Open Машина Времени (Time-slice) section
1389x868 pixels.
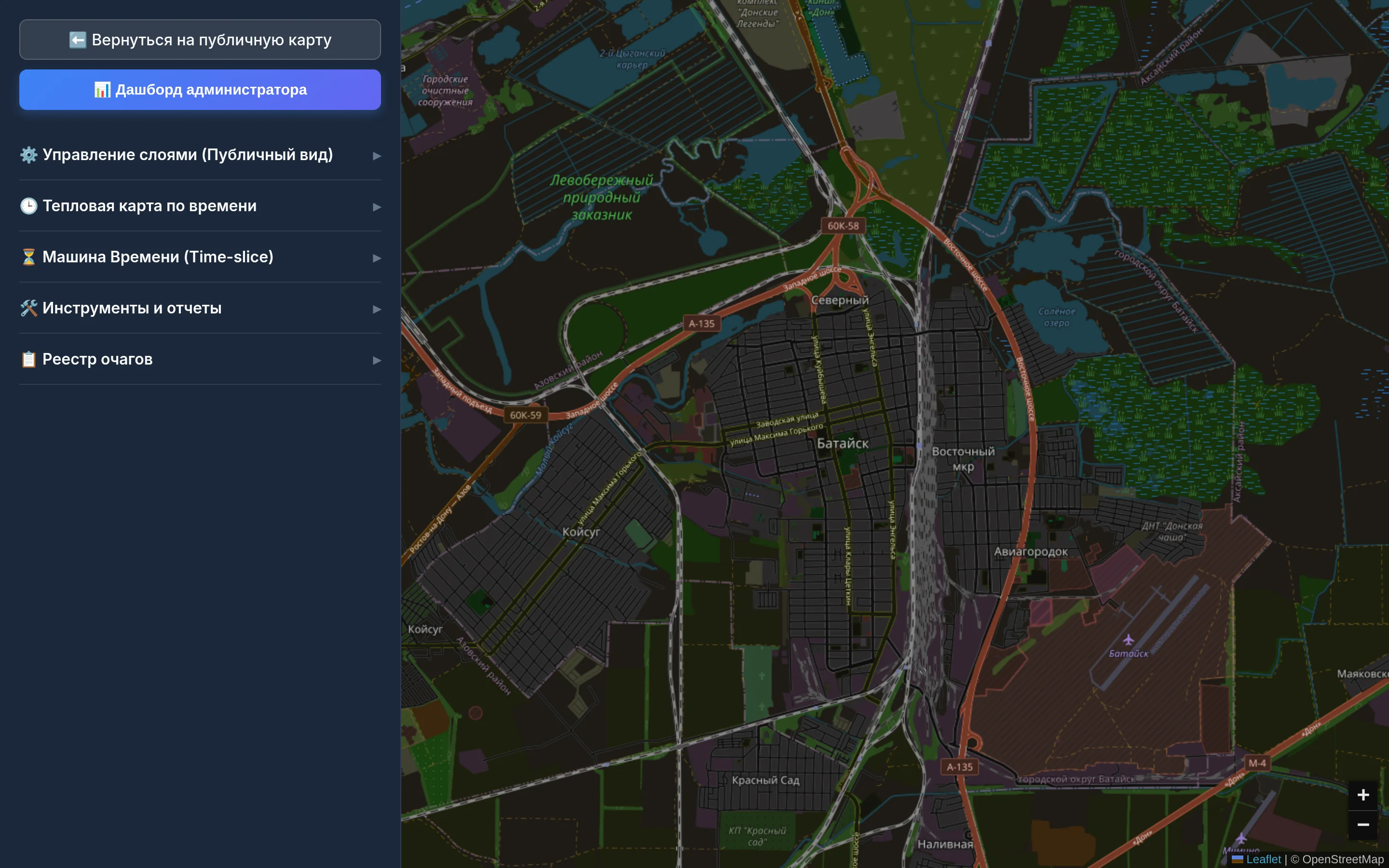(x=200, y=257)
